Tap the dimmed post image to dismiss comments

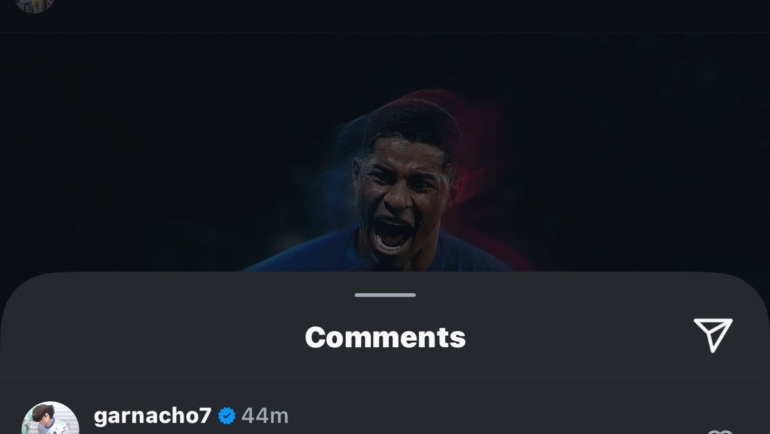(385, 152)
